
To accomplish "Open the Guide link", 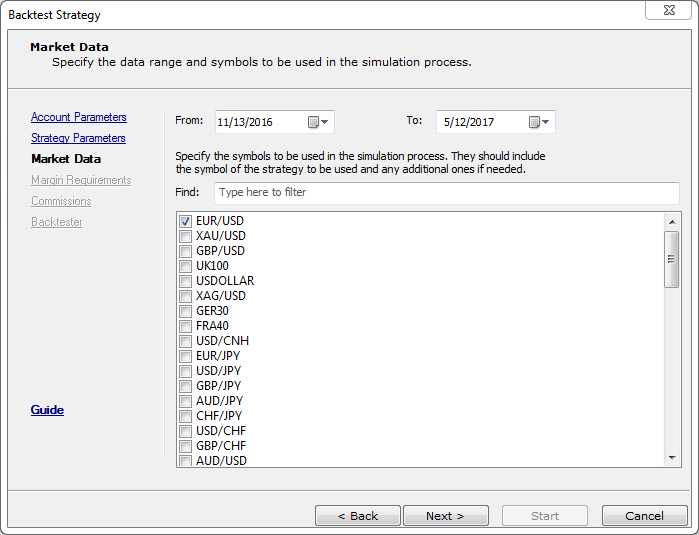I will tap(47, 410).
